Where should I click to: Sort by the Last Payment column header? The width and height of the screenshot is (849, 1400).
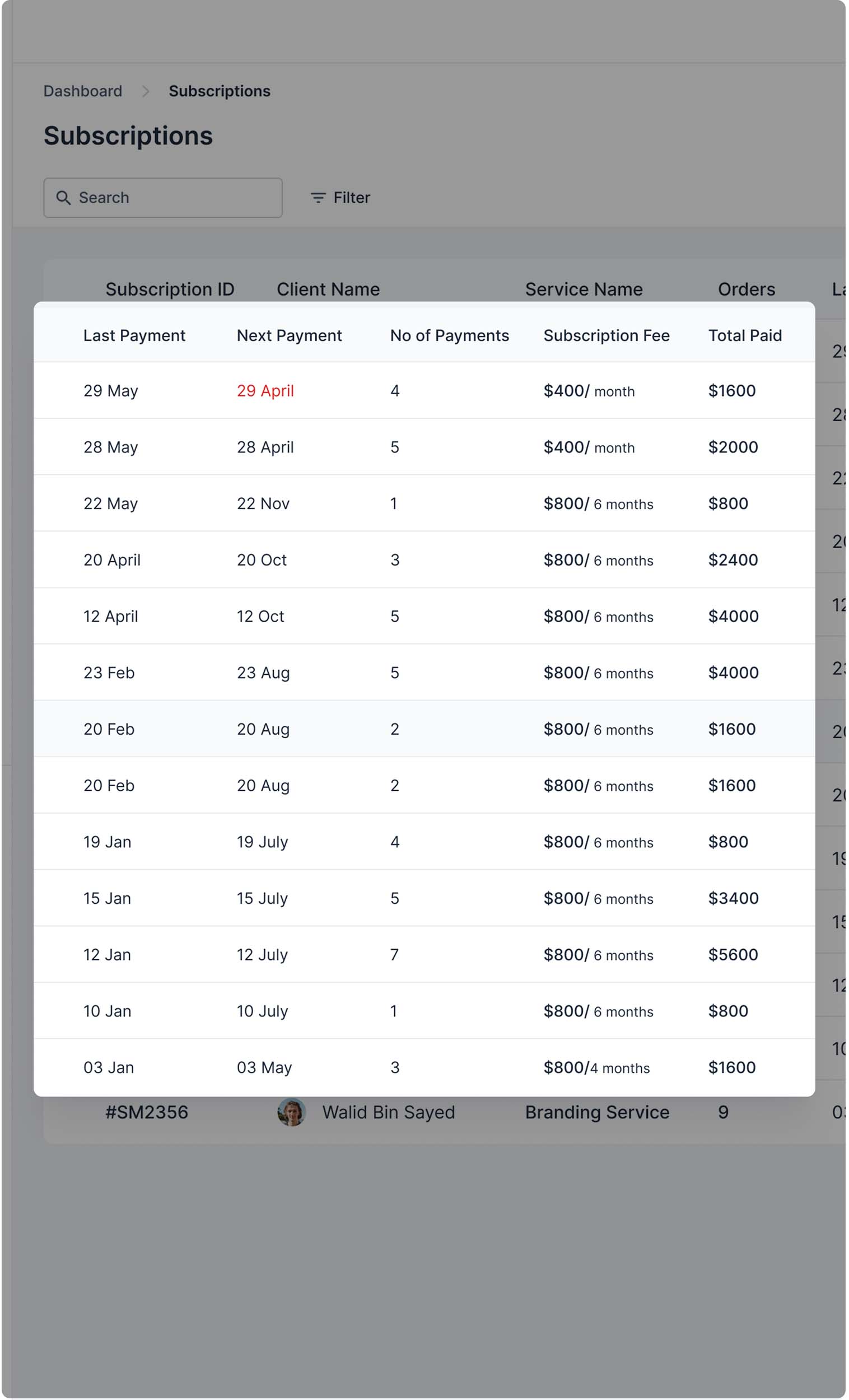[134, 335]
